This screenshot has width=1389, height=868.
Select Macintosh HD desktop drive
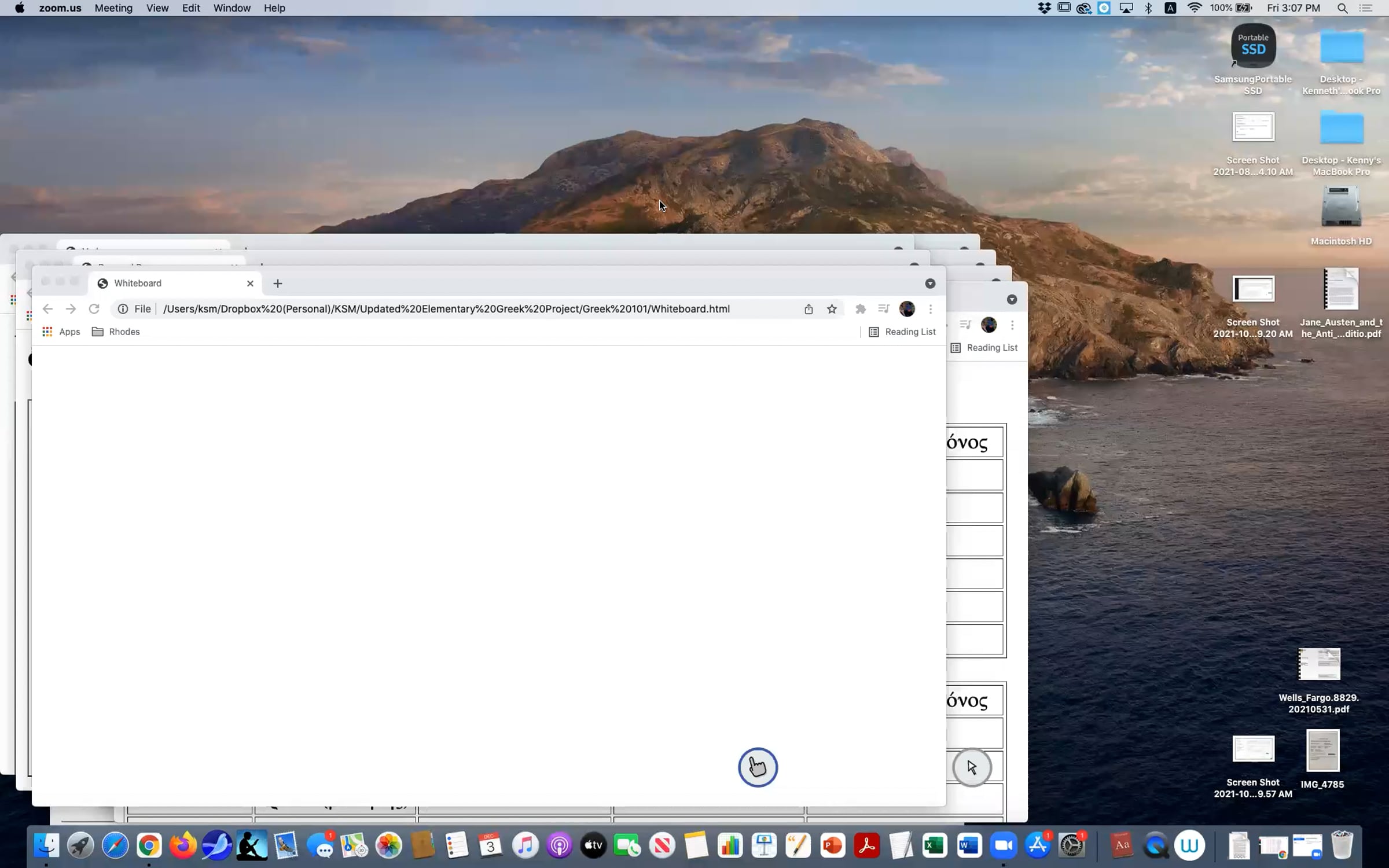pos(1341,216)
